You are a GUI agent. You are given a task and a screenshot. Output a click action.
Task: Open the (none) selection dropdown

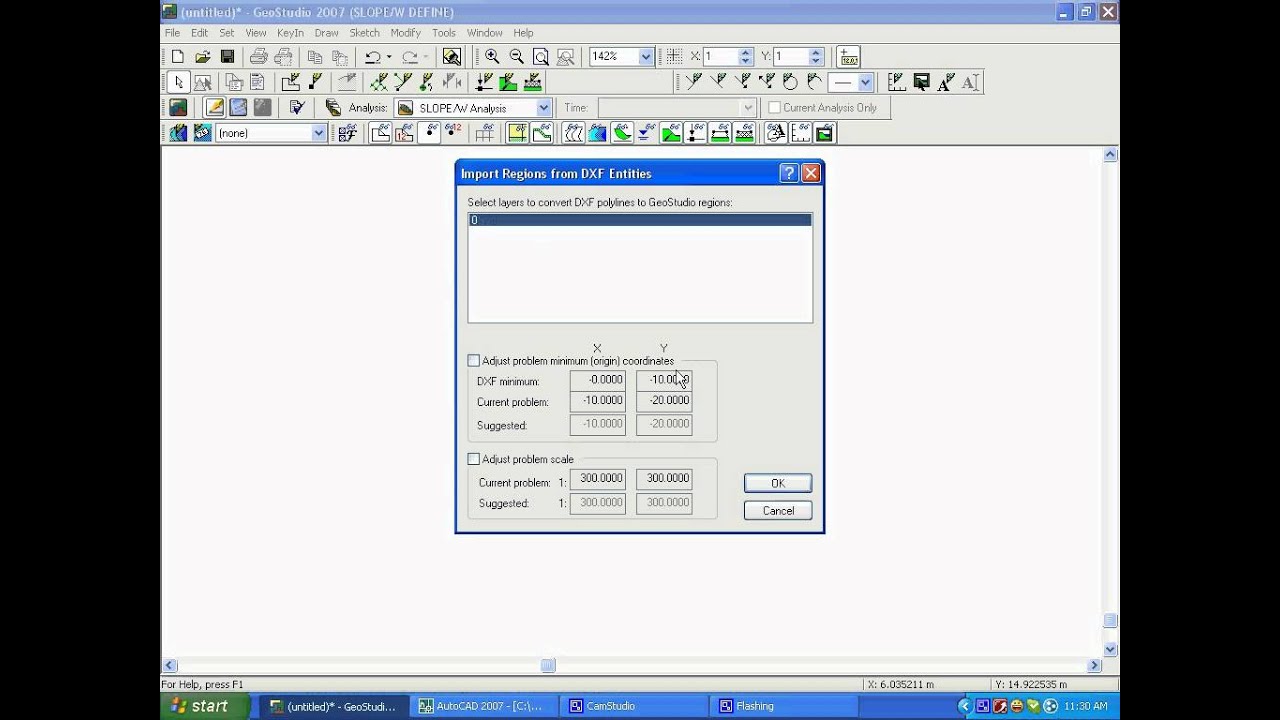coord(318,133)
